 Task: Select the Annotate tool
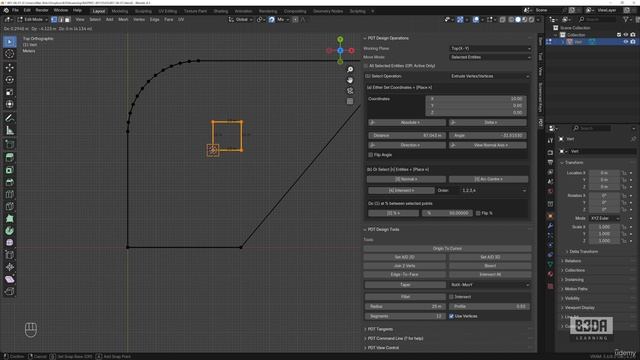[x=10, y=118]
